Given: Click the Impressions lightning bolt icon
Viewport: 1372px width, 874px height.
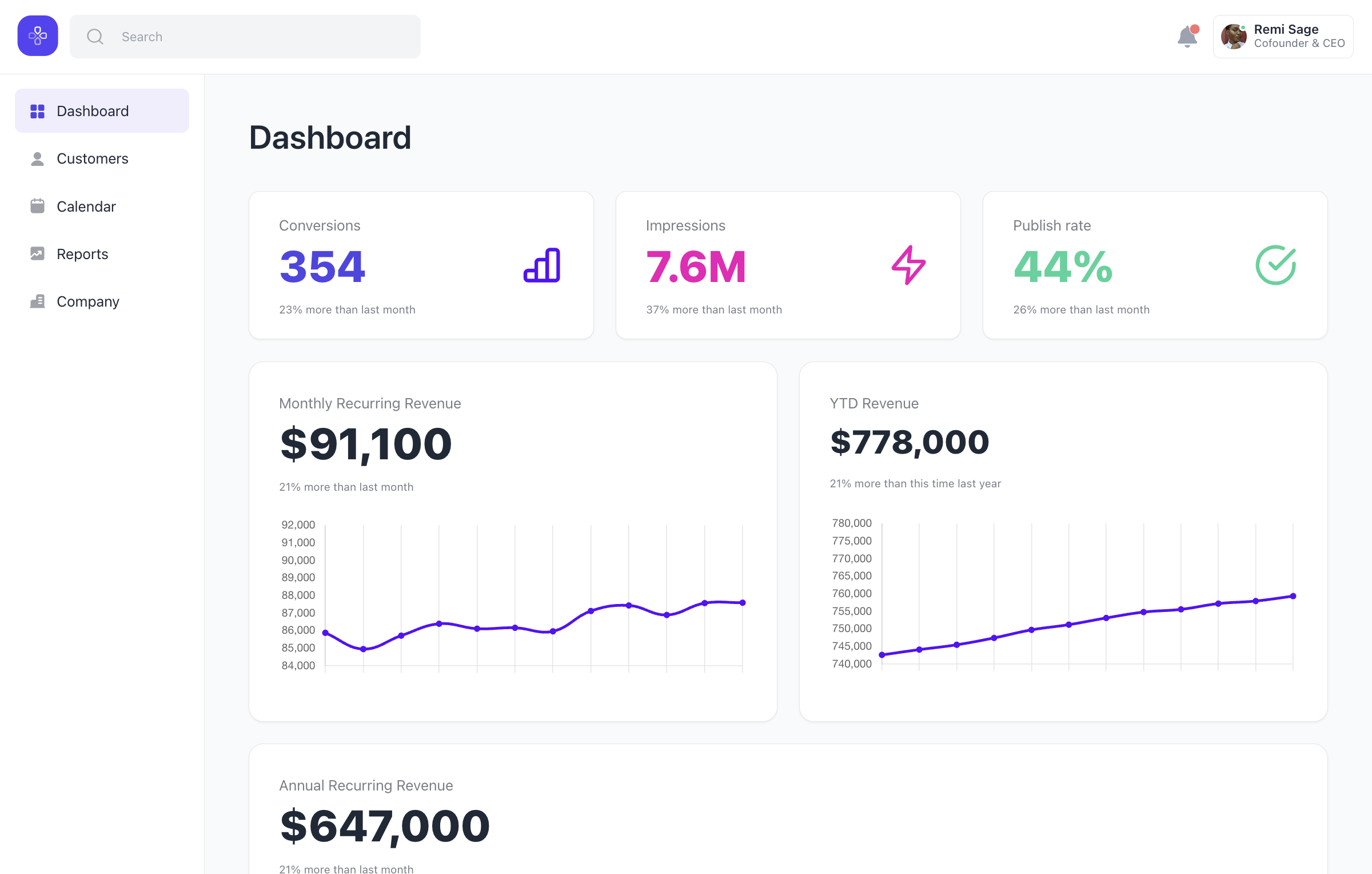Looking at the screenshot, I should [909, 265].
